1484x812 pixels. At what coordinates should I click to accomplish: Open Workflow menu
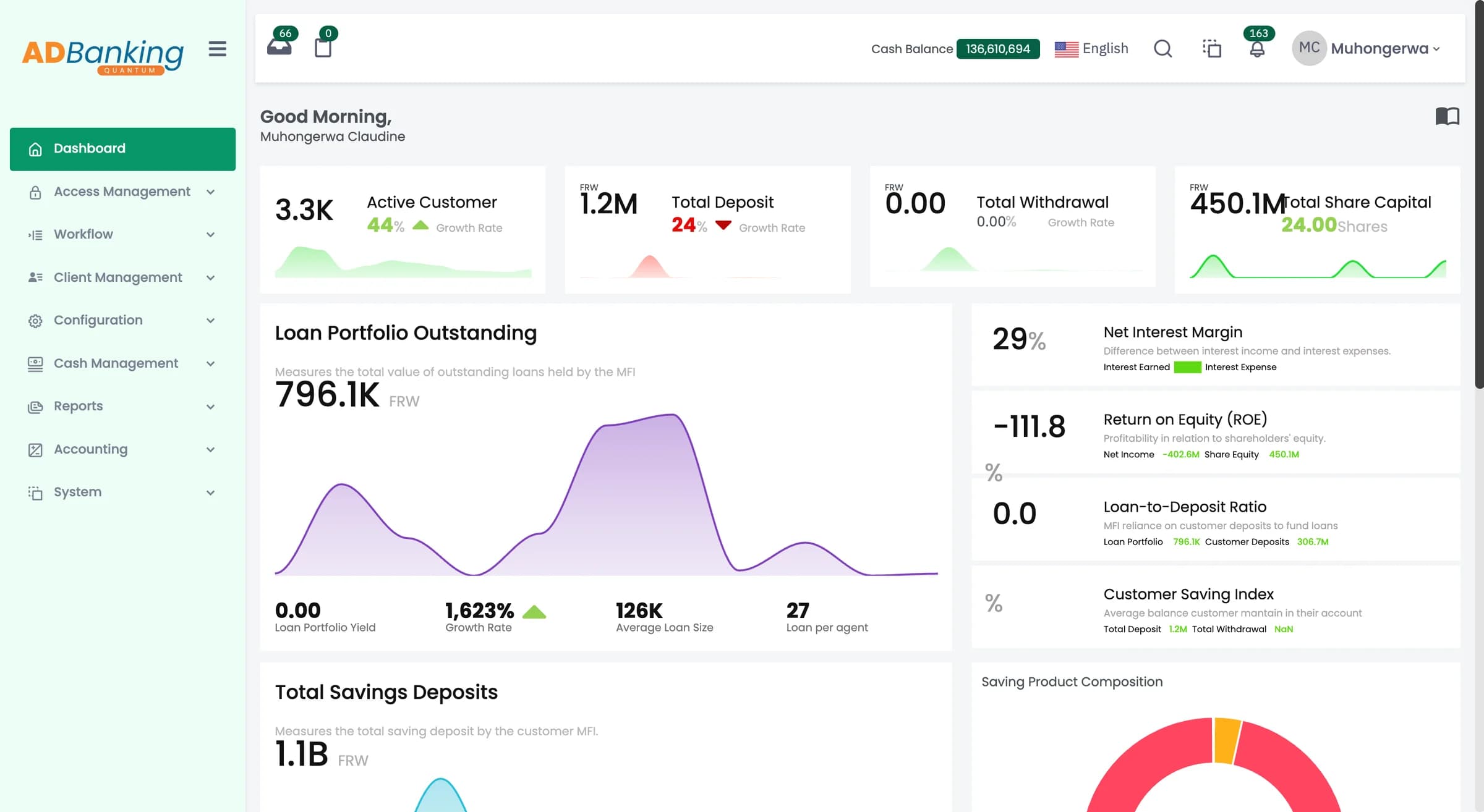click(122, 235)
